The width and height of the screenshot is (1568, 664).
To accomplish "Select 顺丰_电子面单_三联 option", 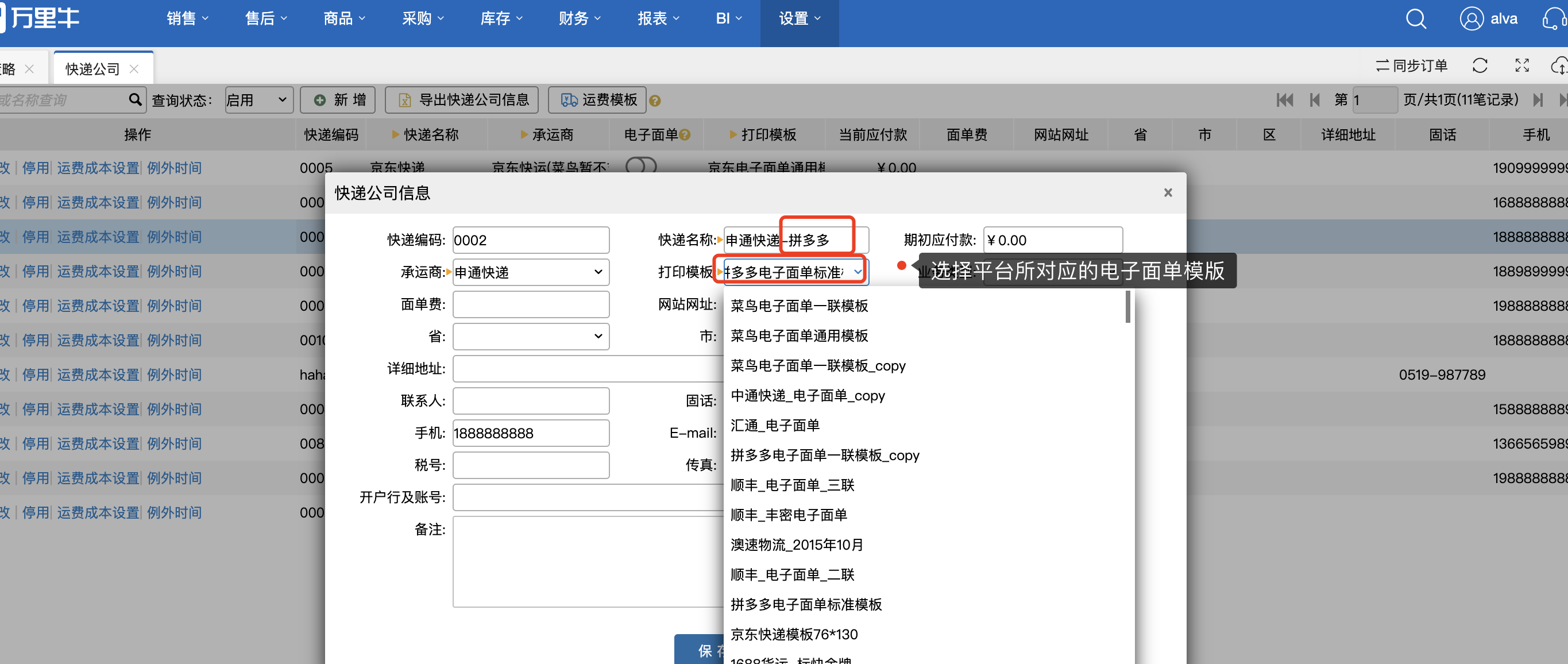I will pyautogui.click(x=793, y=485).
